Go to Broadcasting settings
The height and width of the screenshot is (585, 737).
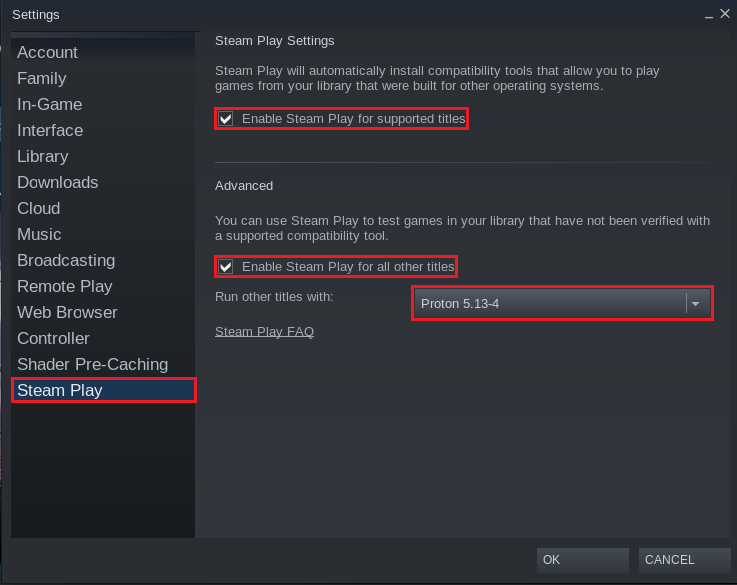tap(66, 260)
